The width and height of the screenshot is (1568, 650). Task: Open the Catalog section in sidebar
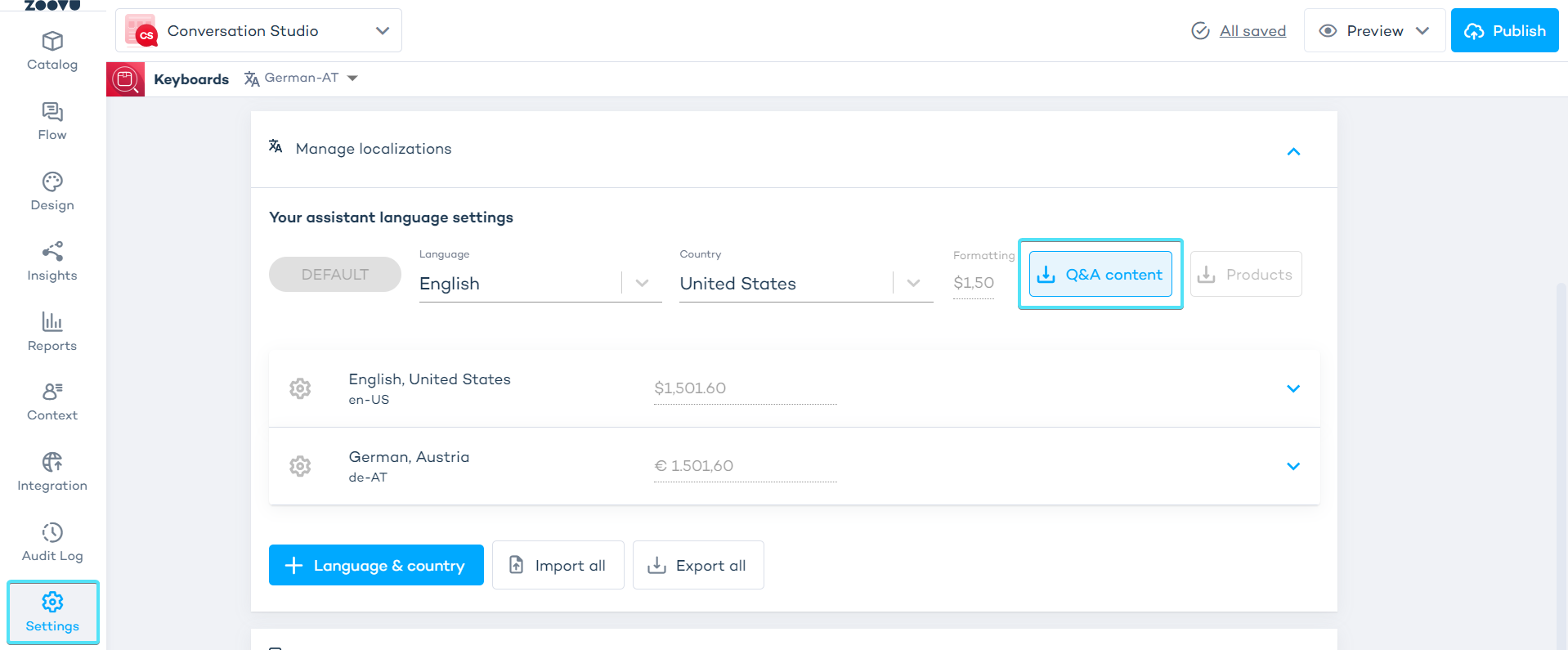click(x=52, y=51)
